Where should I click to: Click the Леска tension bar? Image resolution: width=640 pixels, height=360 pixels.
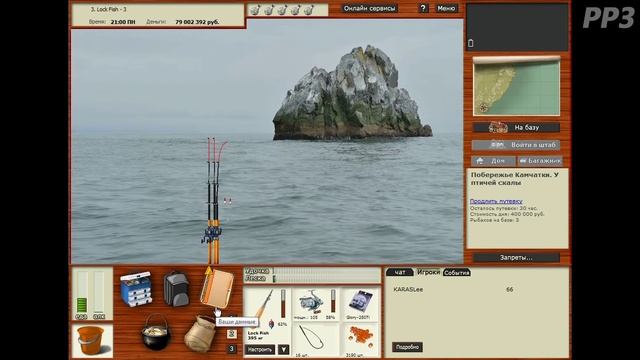tap(326, 279)
